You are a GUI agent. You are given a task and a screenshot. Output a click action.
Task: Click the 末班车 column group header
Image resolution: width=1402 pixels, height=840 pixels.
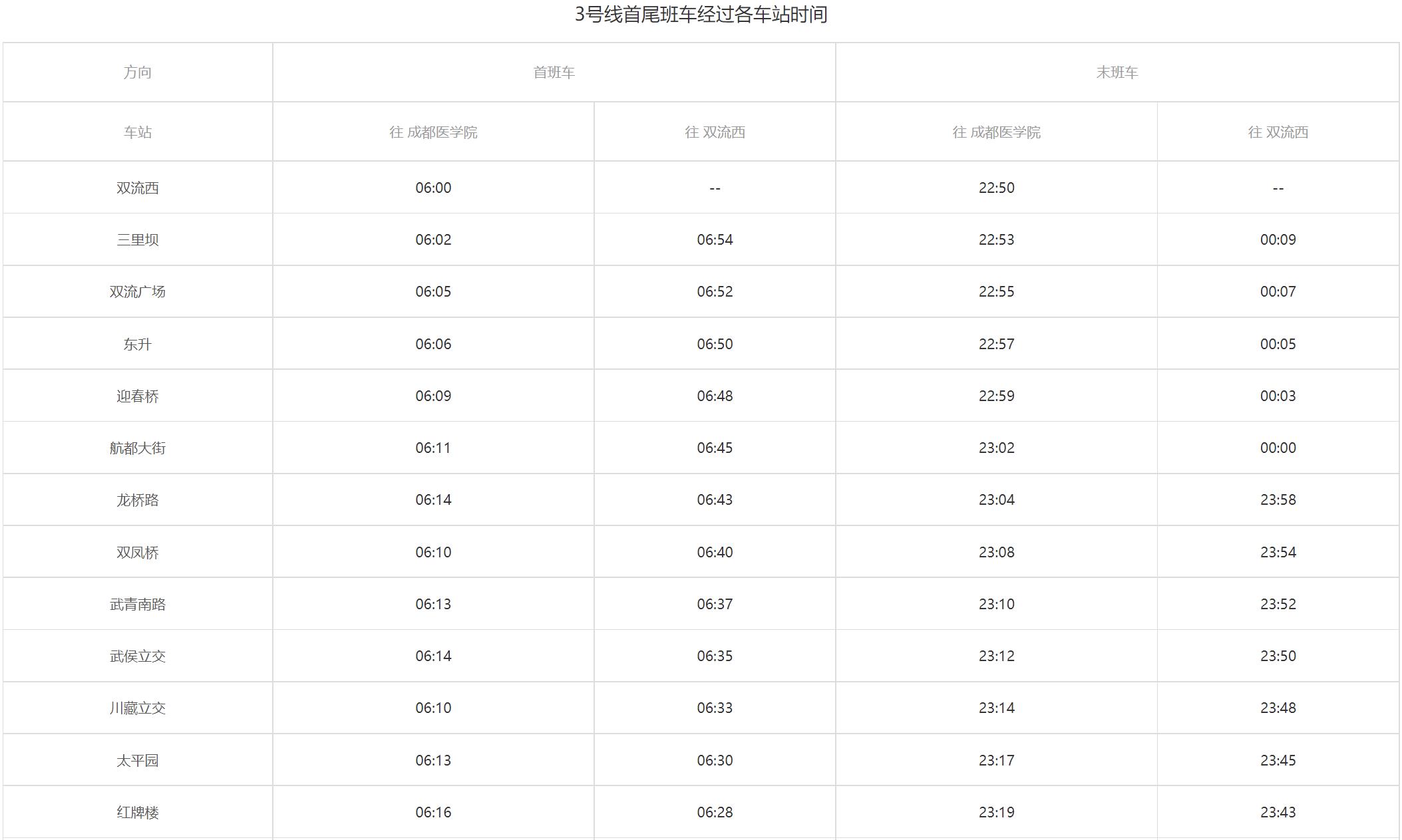point(1117,72)
